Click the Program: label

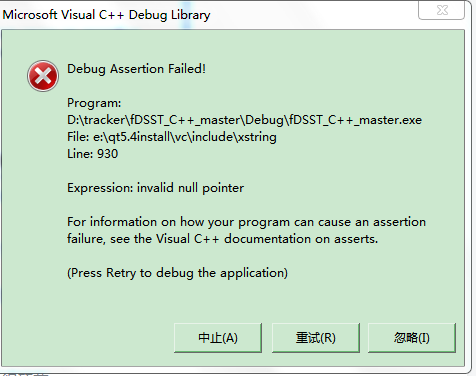94,103
